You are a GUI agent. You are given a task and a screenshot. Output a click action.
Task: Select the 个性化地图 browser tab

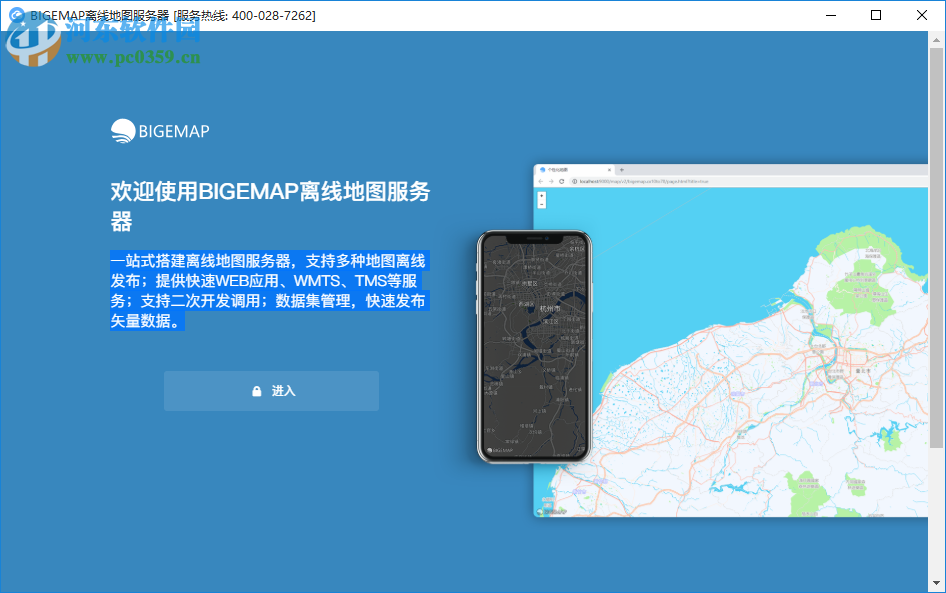pyautogui.click(x=560, y=169)
